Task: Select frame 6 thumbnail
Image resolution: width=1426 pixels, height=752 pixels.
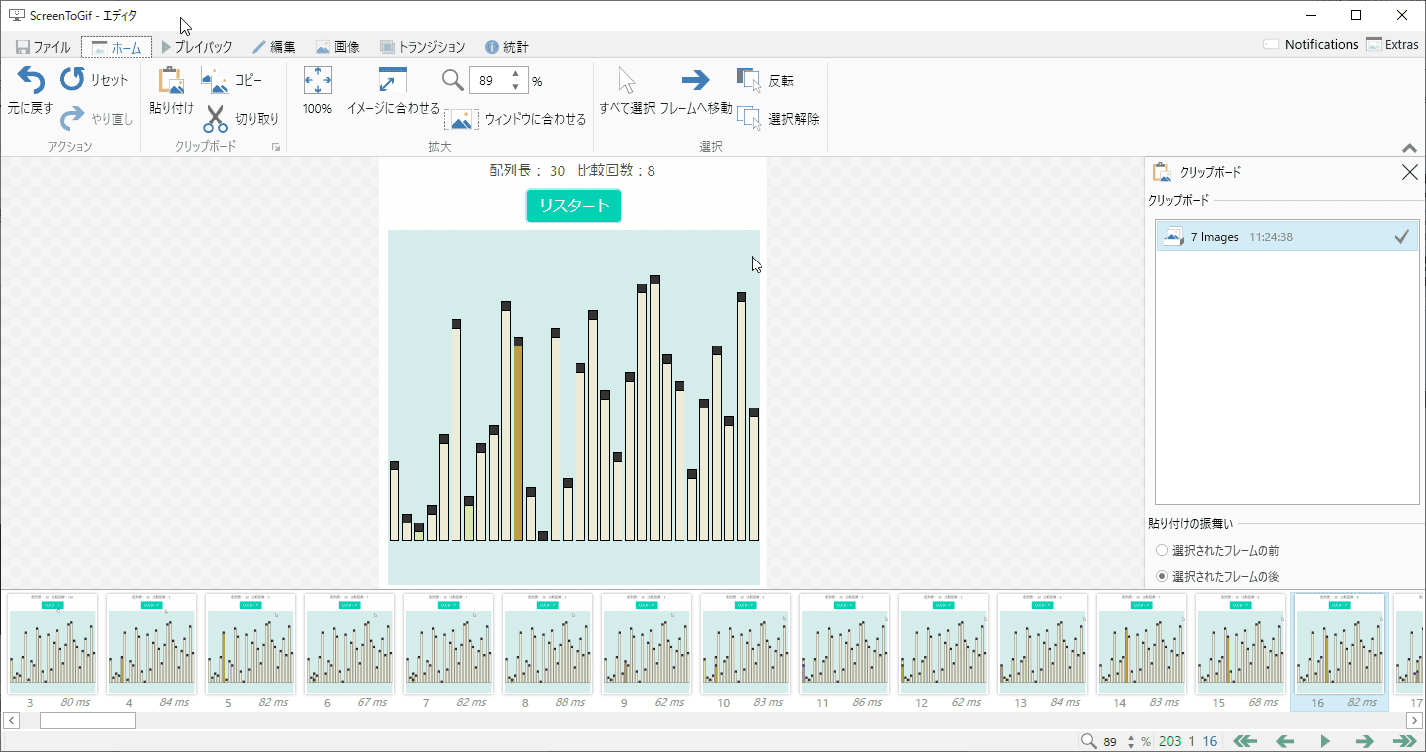Action: tap(349, 644)
